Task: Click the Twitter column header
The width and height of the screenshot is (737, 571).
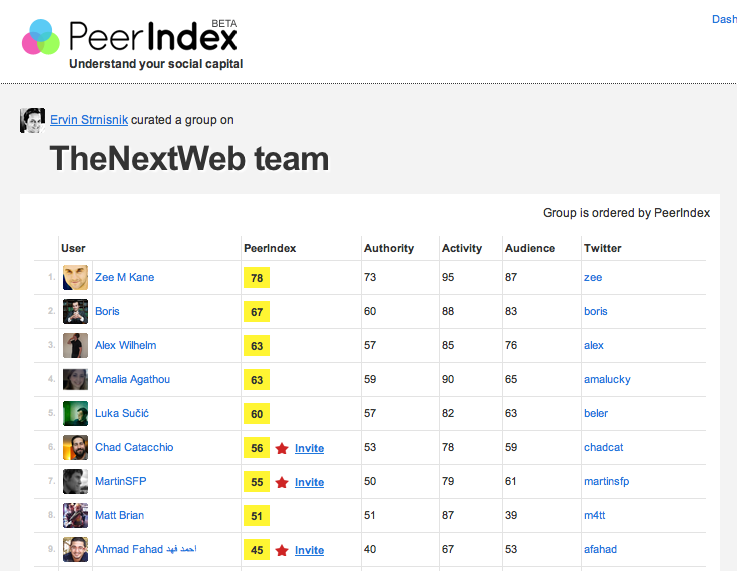Action: point(603,248)
